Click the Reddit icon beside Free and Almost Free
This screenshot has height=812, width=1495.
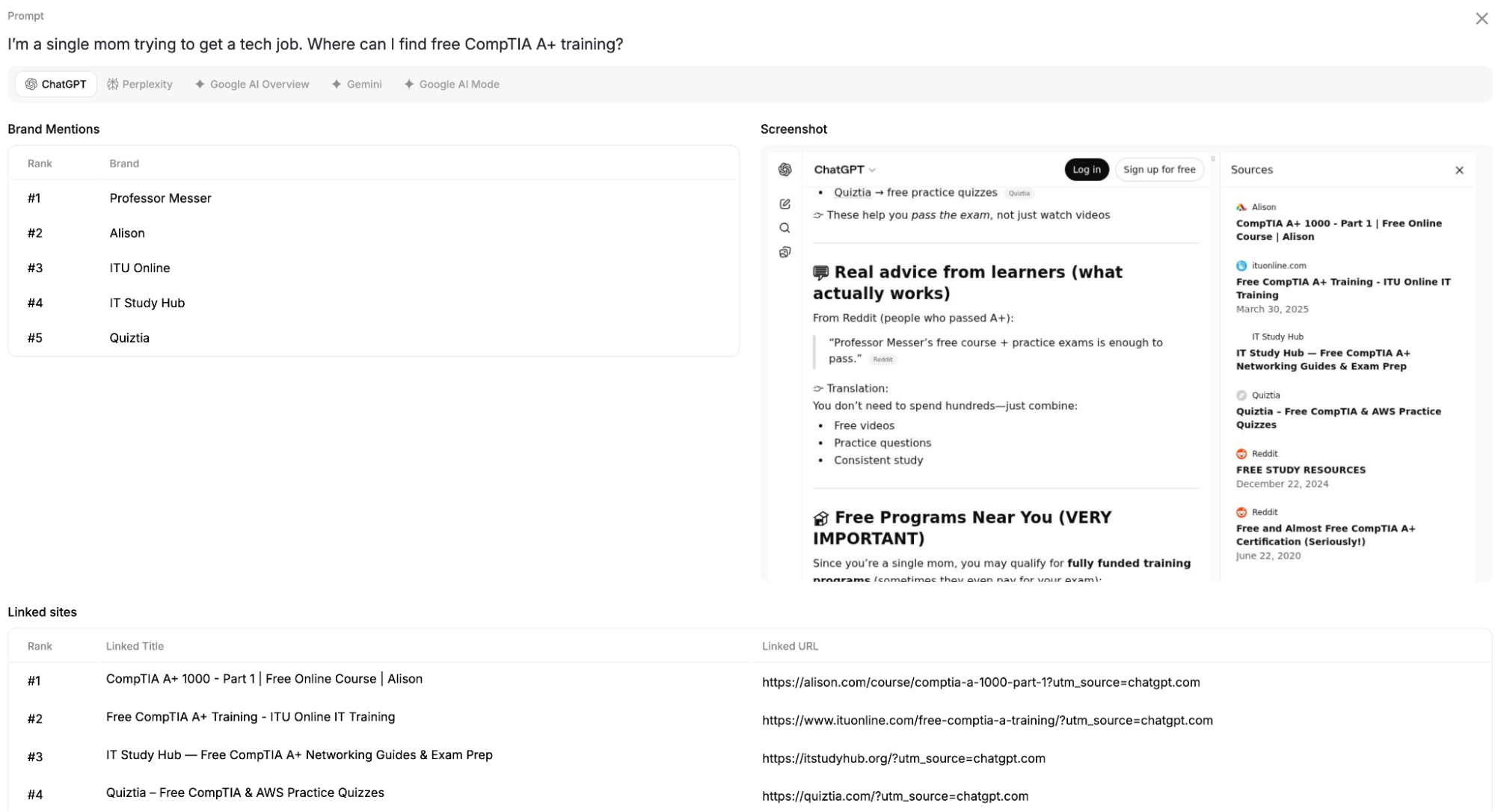click(x=1241, y=512)
